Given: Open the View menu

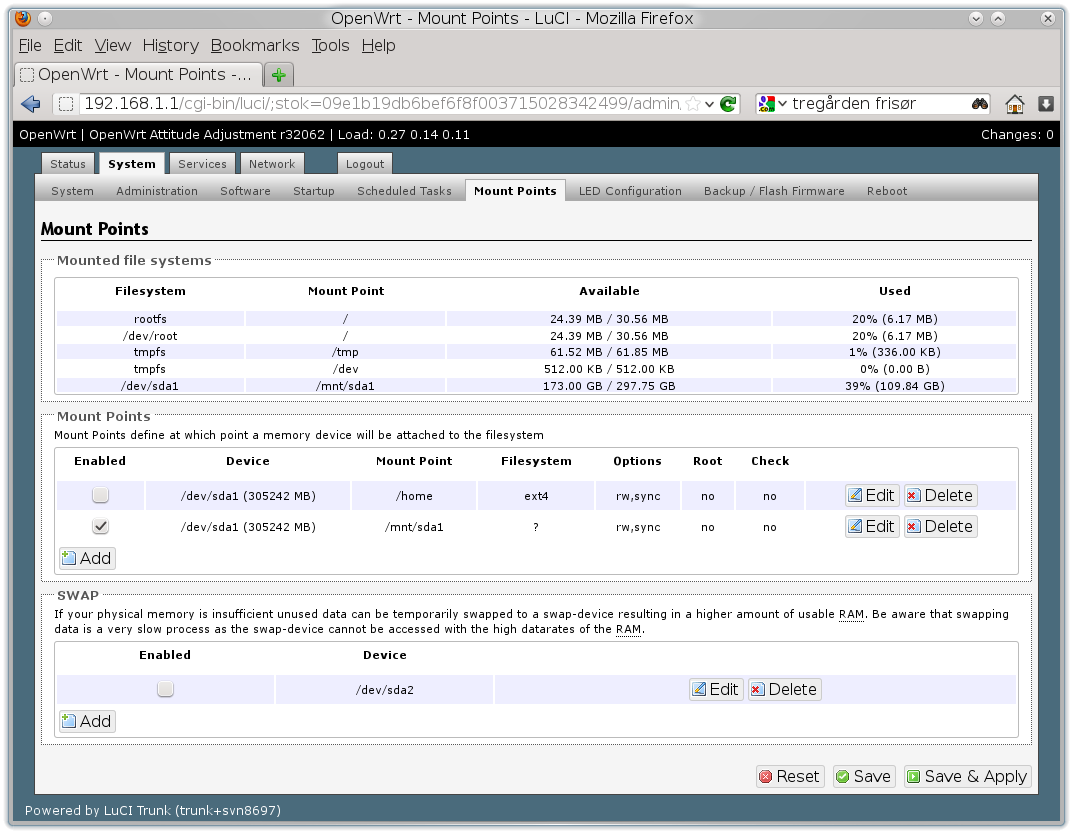Looking at the screenshot, I should 113,45.
